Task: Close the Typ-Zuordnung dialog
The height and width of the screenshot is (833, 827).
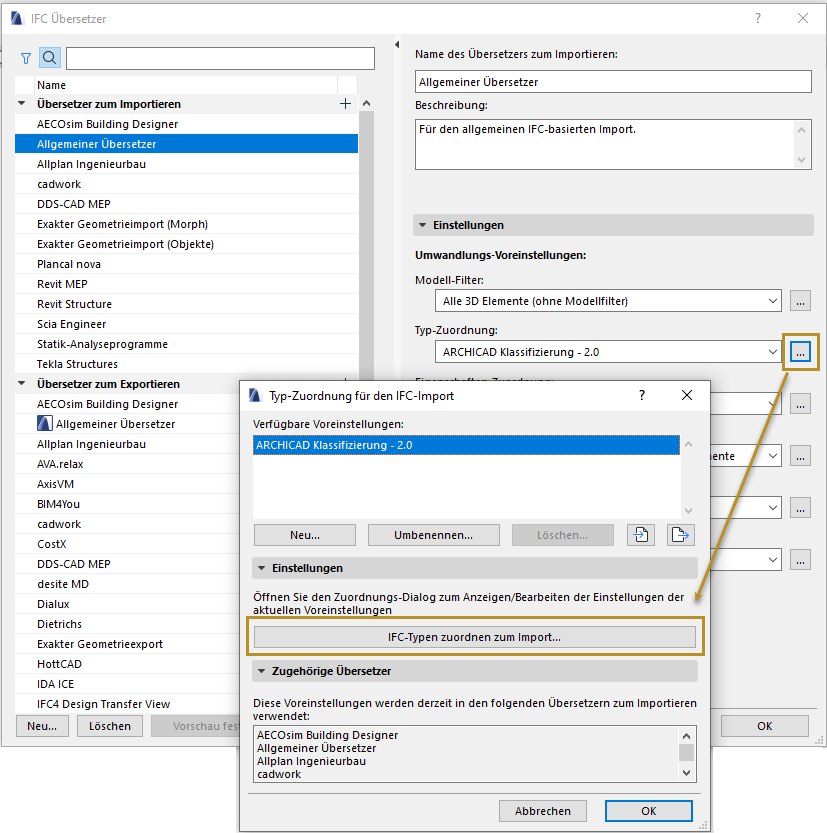Action: click(687, 395)
